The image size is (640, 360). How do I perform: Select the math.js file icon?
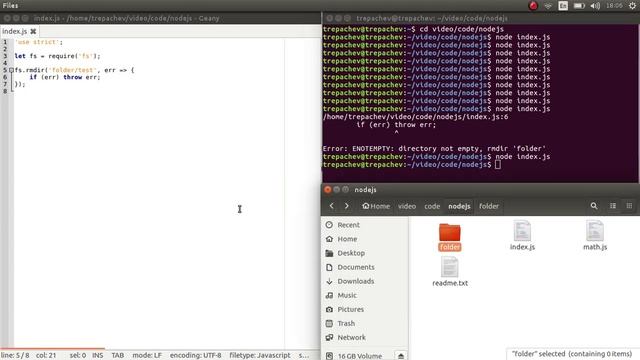595,231
